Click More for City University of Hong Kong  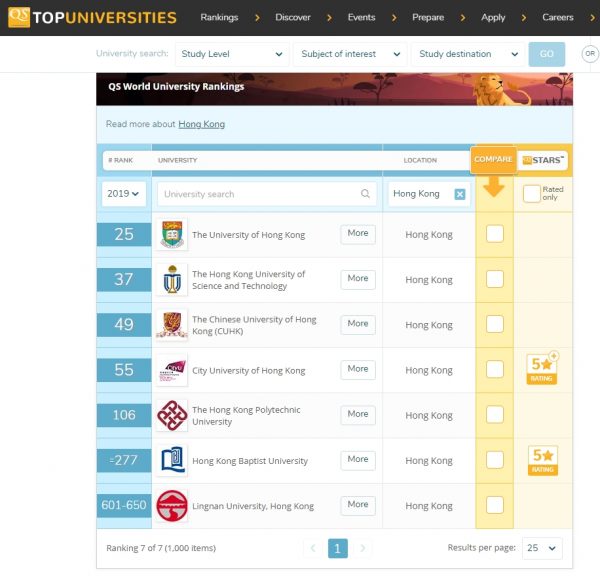tap(358, 369)
